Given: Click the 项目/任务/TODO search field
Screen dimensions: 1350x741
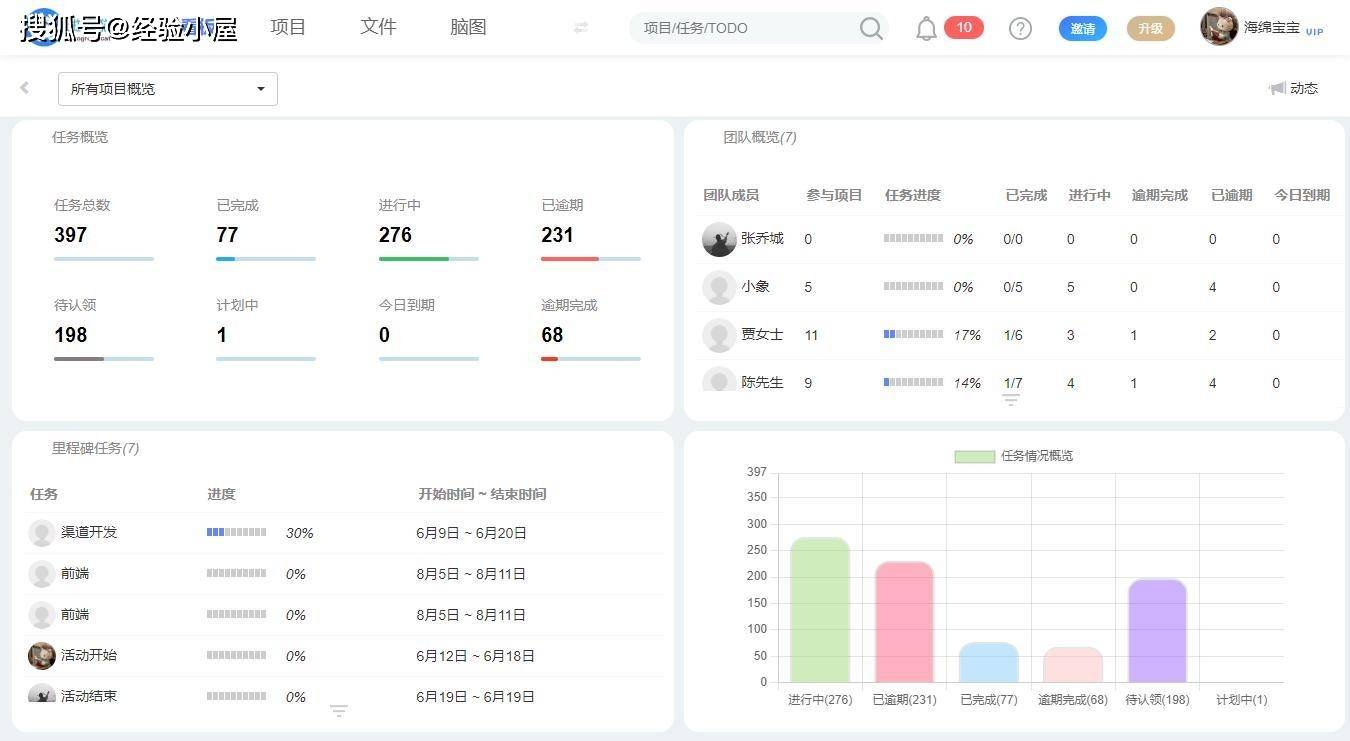Looking at the screenshot, I should click(x=745, y=28).
